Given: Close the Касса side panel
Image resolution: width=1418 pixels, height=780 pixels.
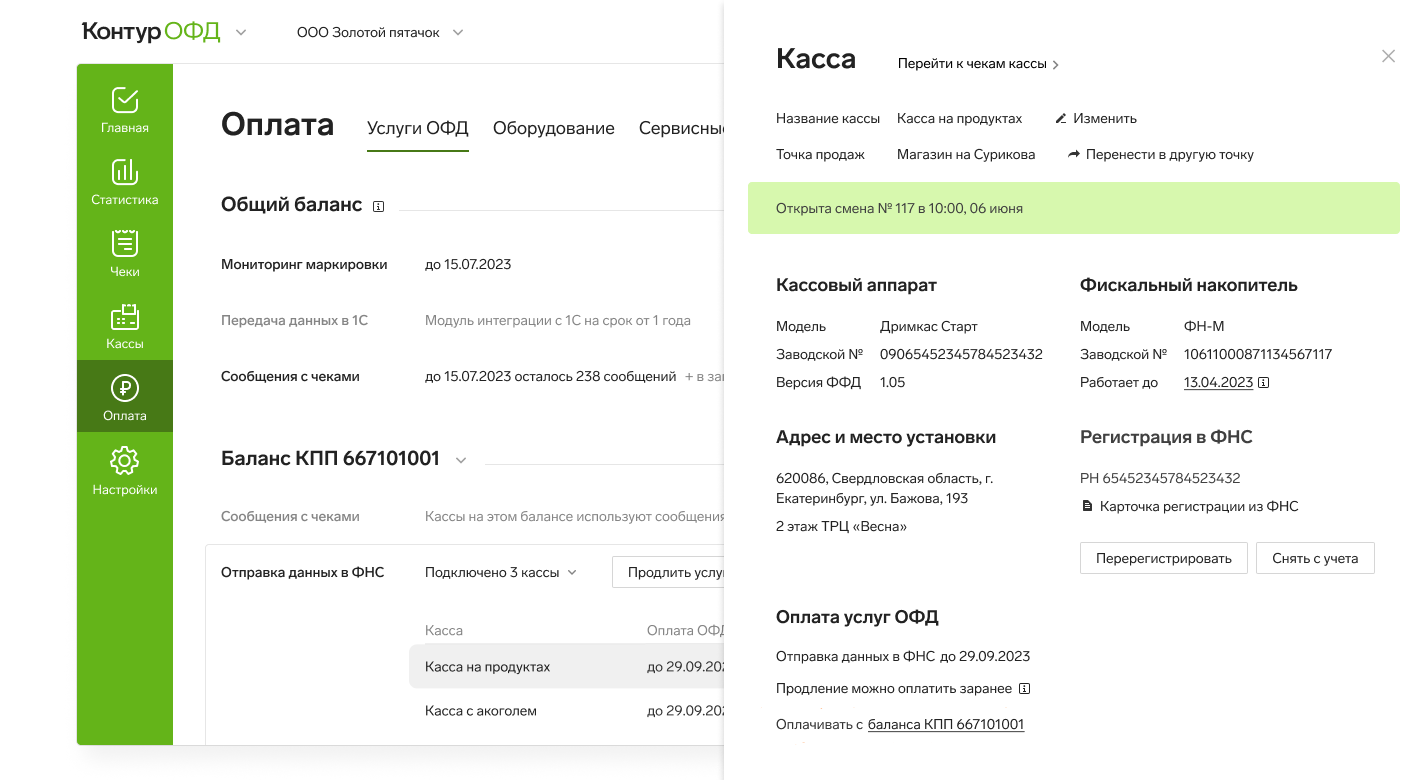Looking at the screenshot, I should (1387, 57).
